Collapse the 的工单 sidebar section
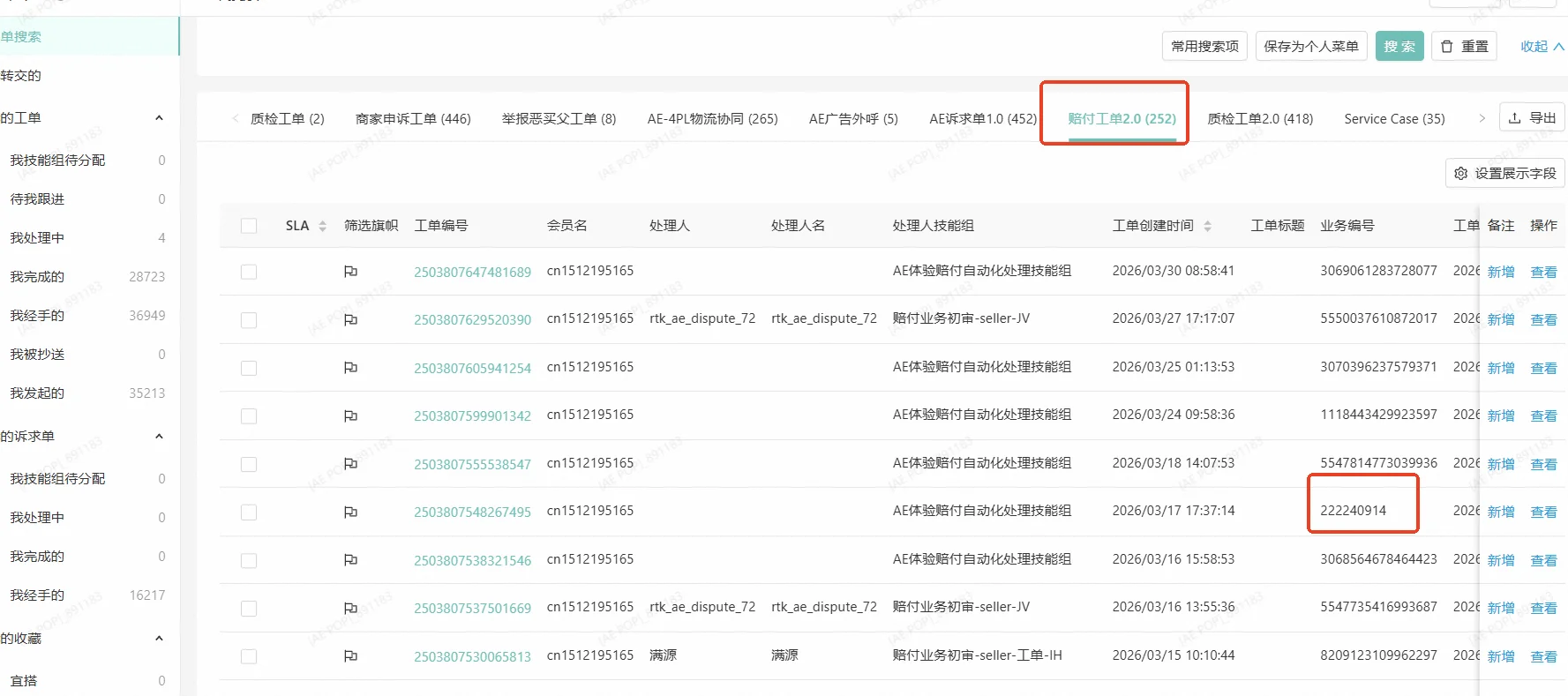Viewport: 1568px width, 696px height. (x=159, y=118)
